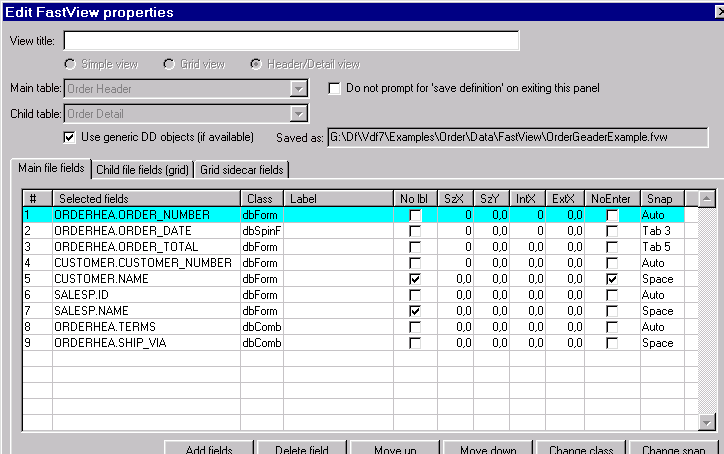Click the Delete field button
Viewport: 724px width, 454px height.
302,449
